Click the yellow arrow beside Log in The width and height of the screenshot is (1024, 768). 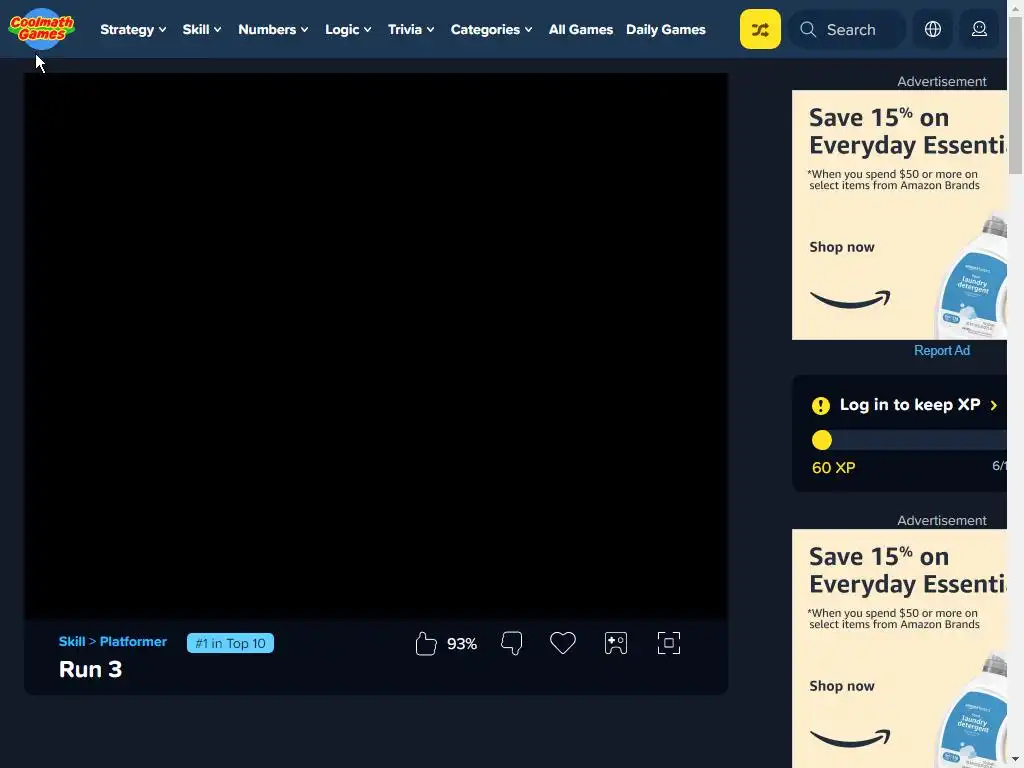tap(993, 406)
